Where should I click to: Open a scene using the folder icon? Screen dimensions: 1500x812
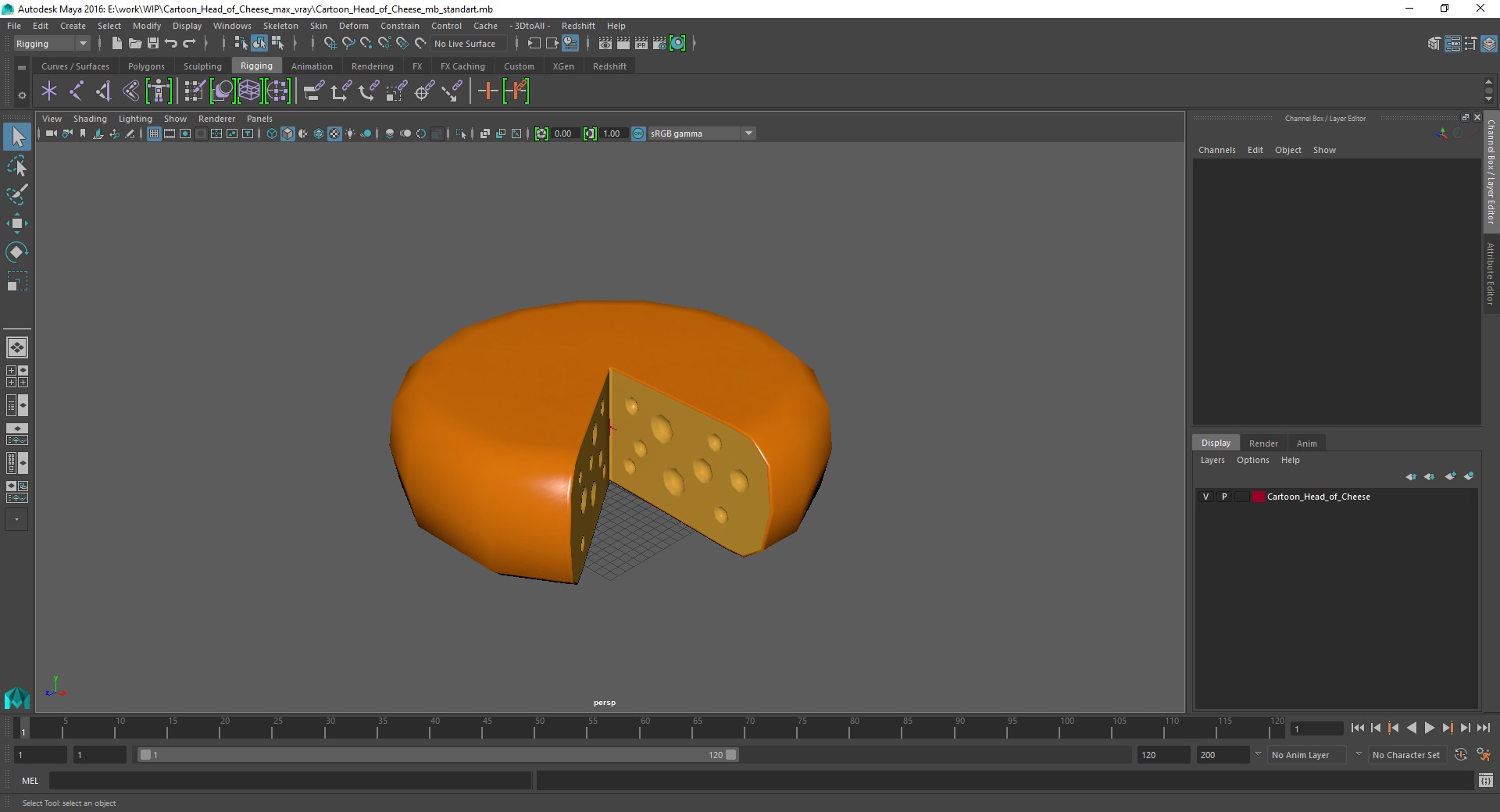[134, 44]
